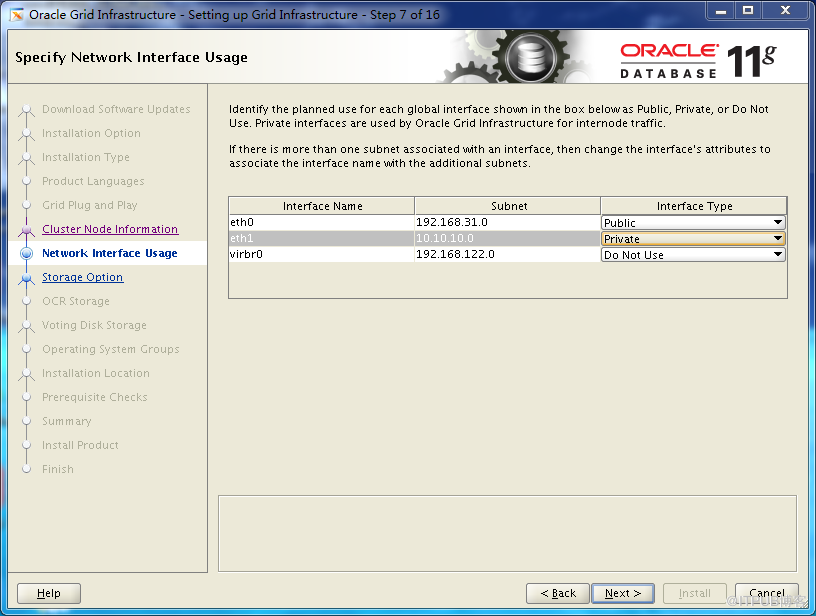Select the virbr0 interface name cell
816x616 pixels.
point(322,255)
